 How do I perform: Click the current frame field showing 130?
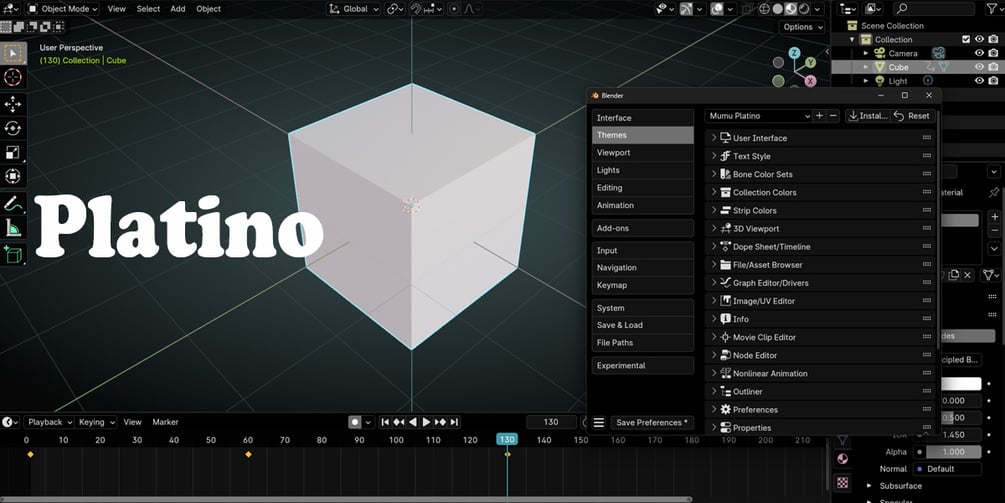(551, 422)
